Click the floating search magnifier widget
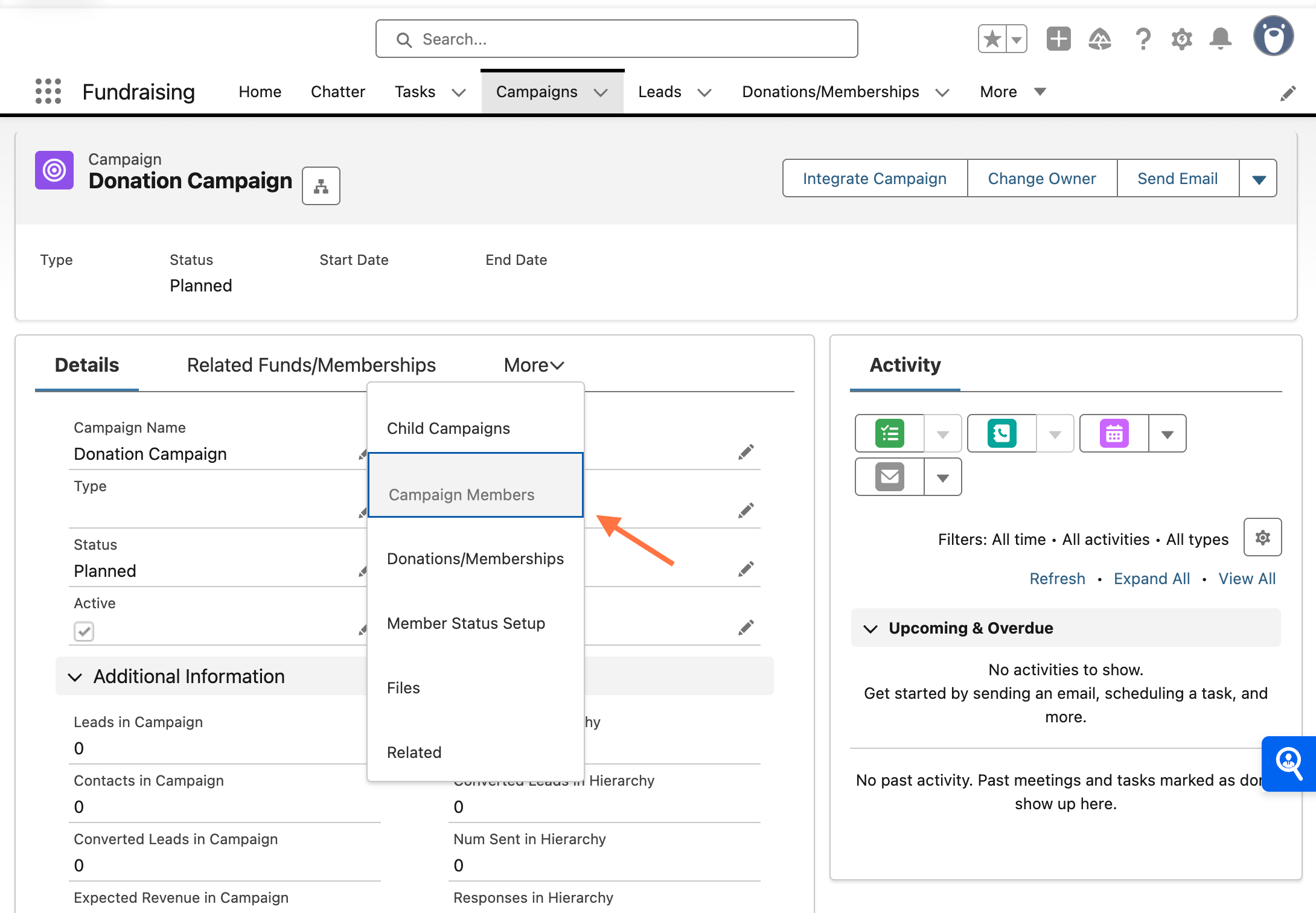The height and width of the screenshot is (913, 1316). click(x=1289, y=763)
